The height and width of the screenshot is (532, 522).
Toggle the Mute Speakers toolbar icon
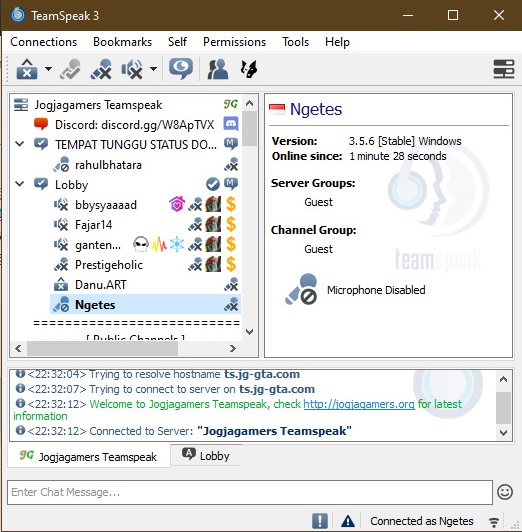[132, 69]
